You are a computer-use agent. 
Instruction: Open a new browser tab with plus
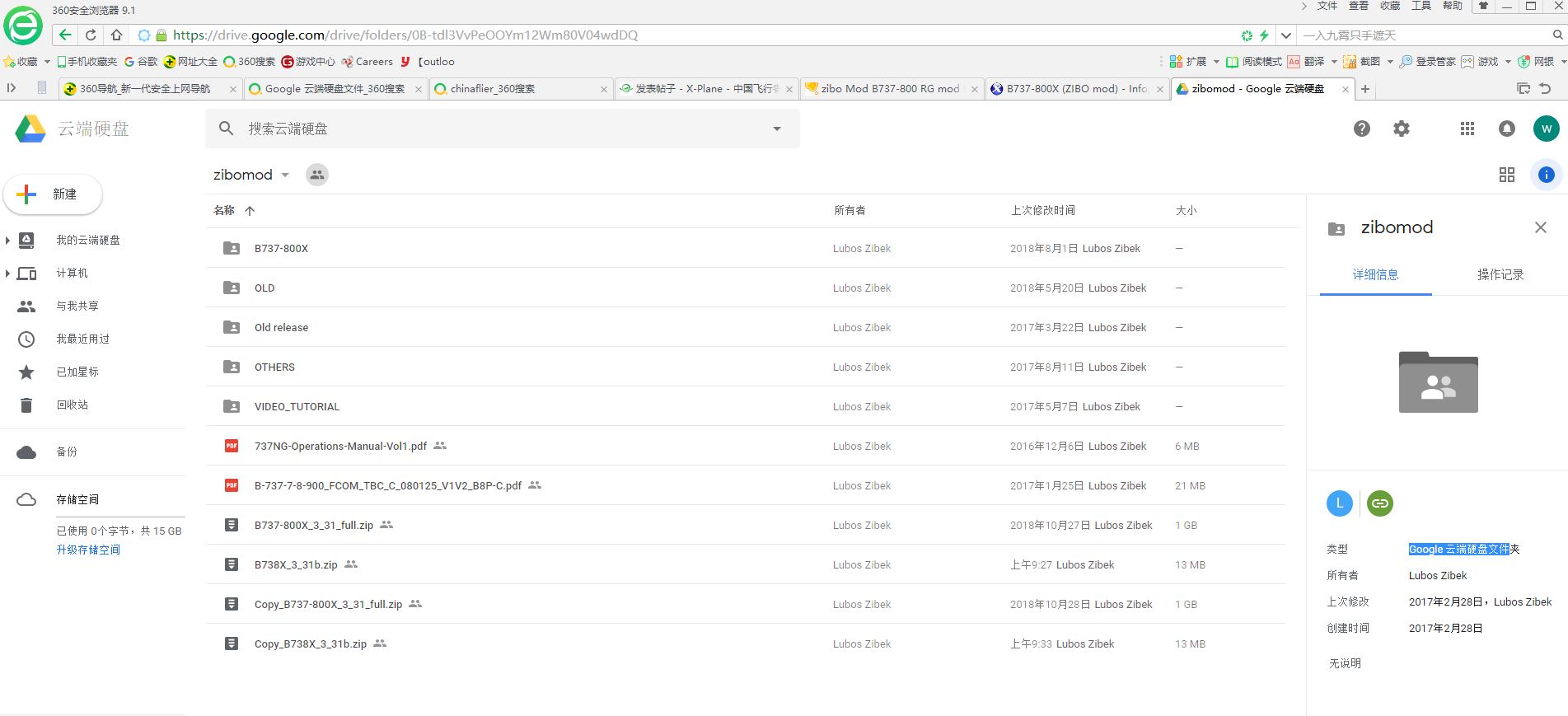(1365, 89)
